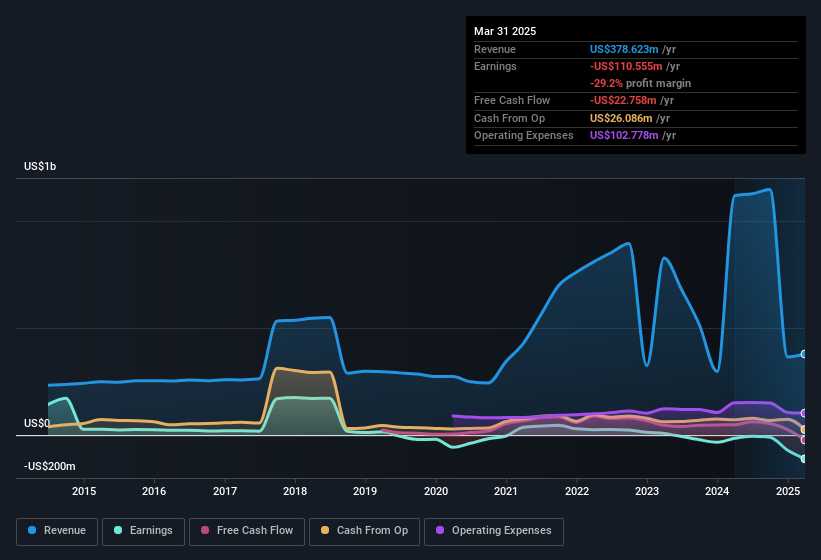
Task: Click the 2019 x-axis label
Action: pyautogui.click(x=365, y=491)
